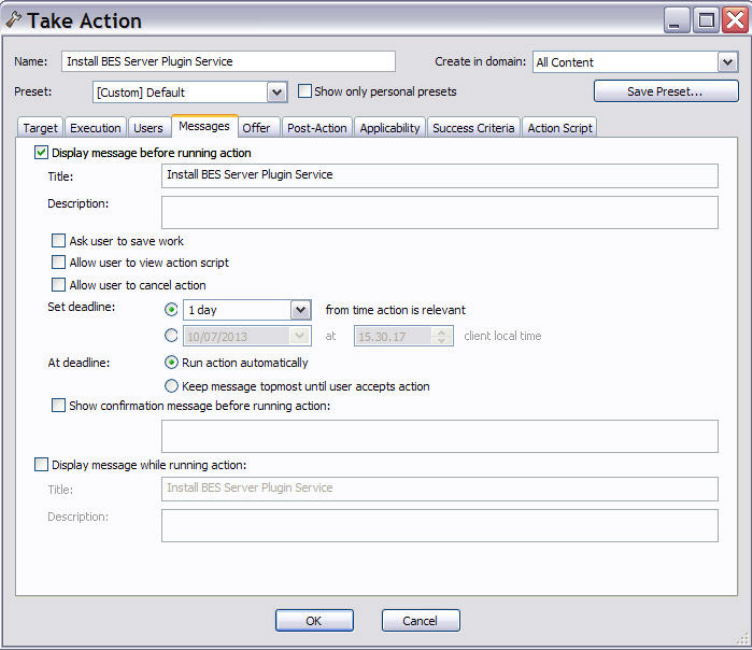
Task: Select the specific date deadline radio button
Action: click(171, 335)
